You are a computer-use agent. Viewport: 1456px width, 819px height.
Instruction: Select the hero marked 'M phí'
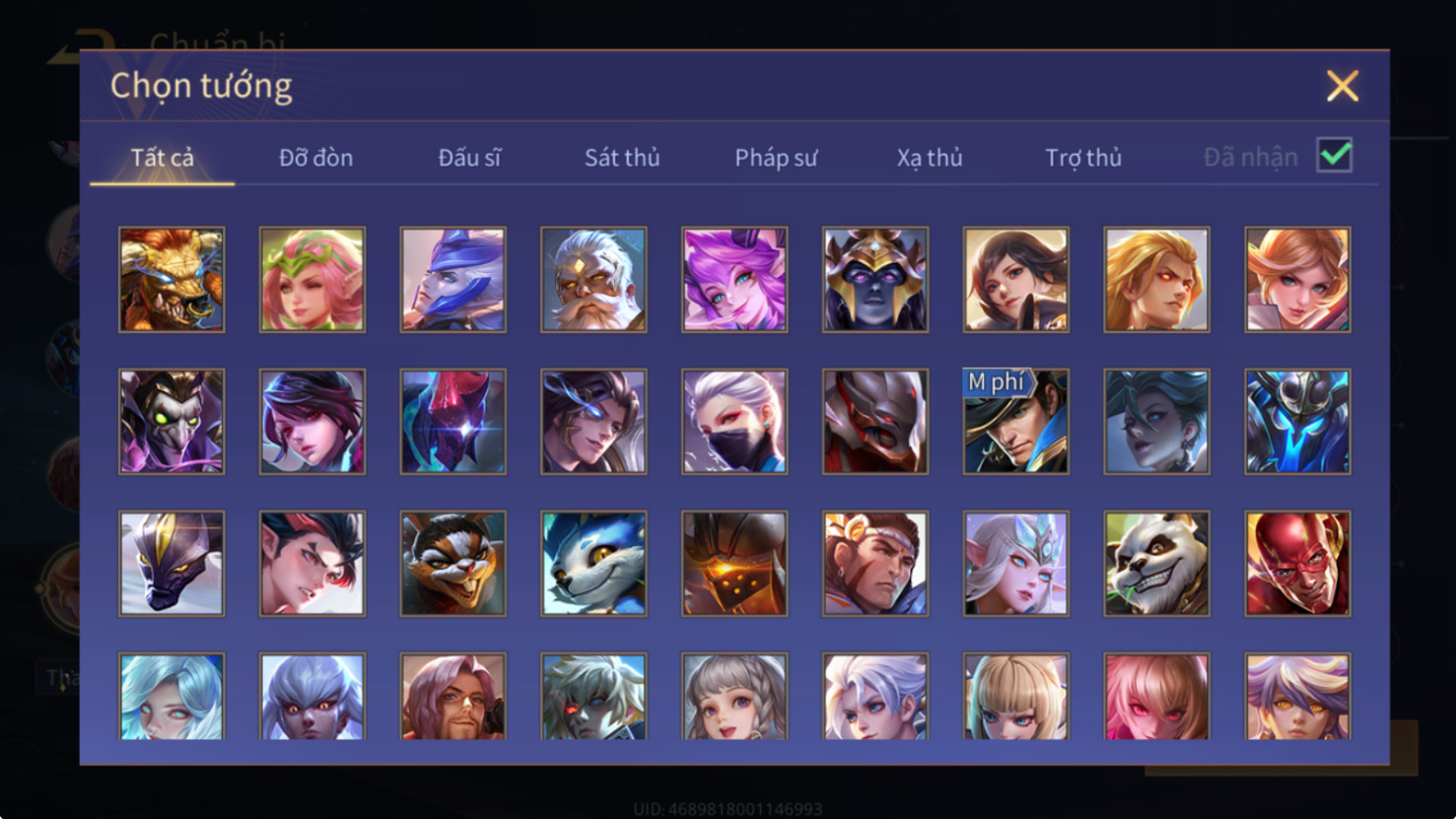point(1015,422)
